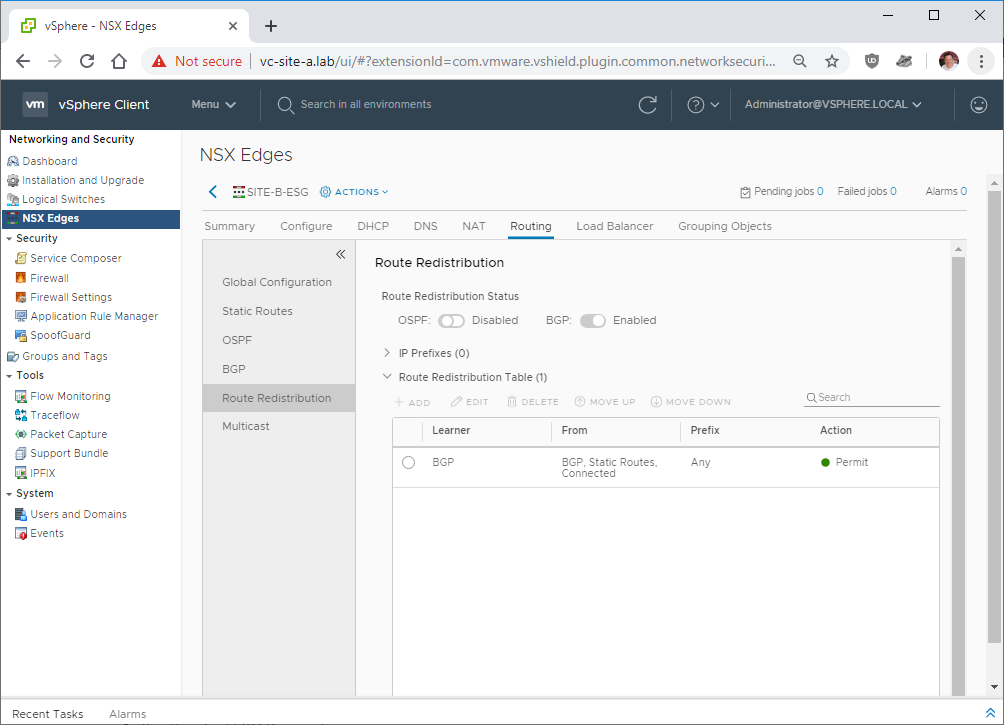Image resolution: width=1004 pixels, height=725 pixels.
Task: Click the feedback smiley icon
Action: (978, 104)
